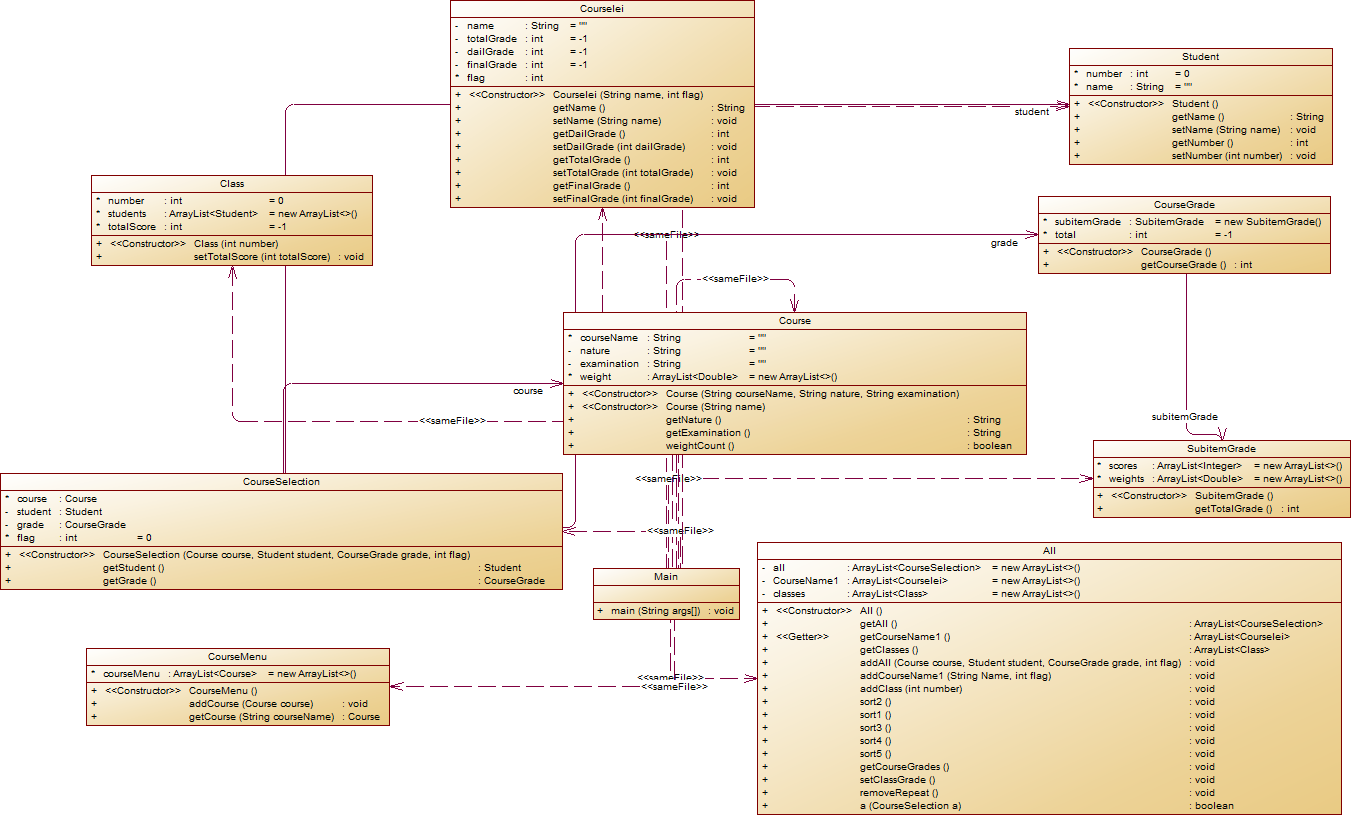Click the Class box header
1351x815 pixels.
click(232, 184)
